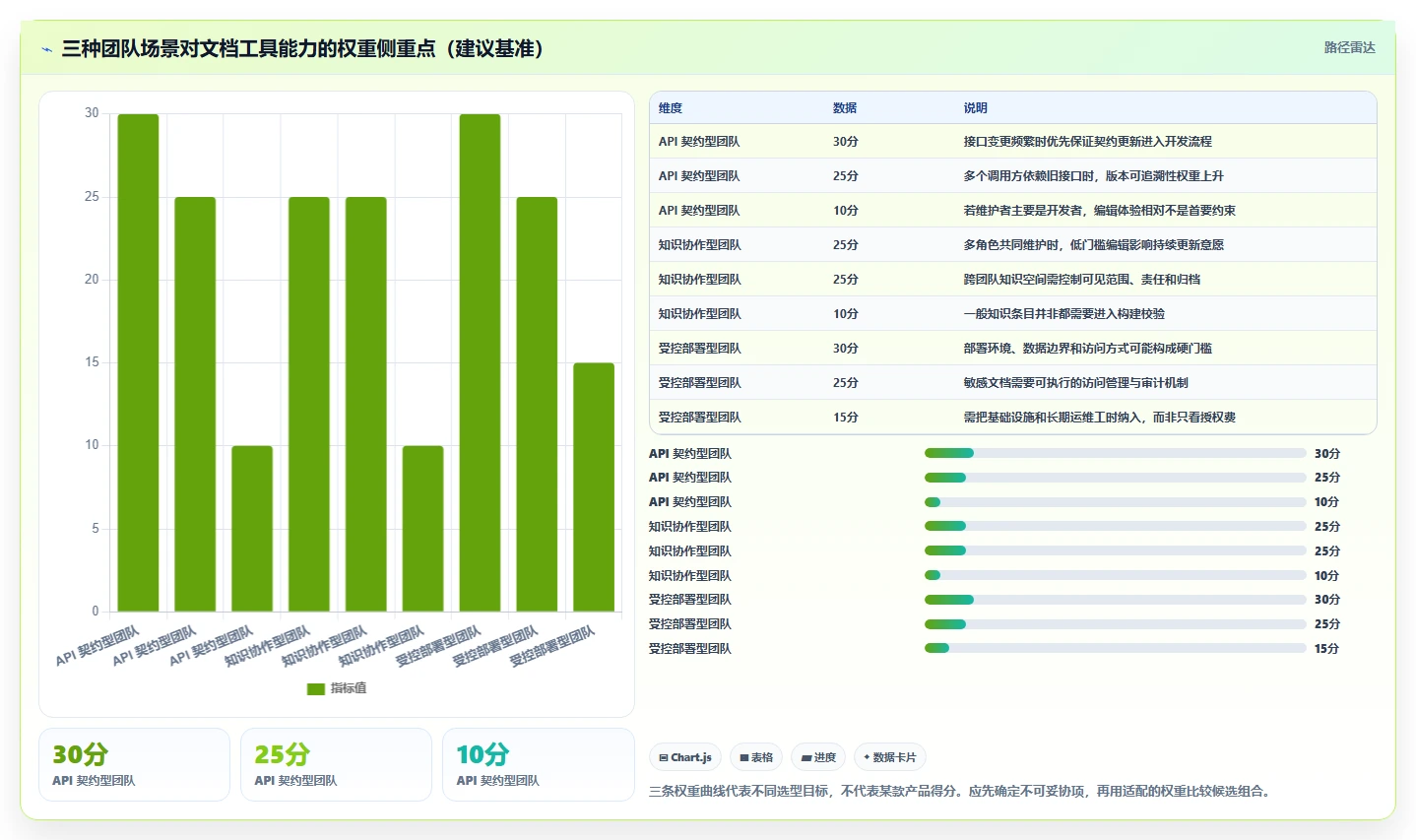The image size is (1416, 840).
Task: Click the 5 label on the chart y-axis
Action: 96,529
